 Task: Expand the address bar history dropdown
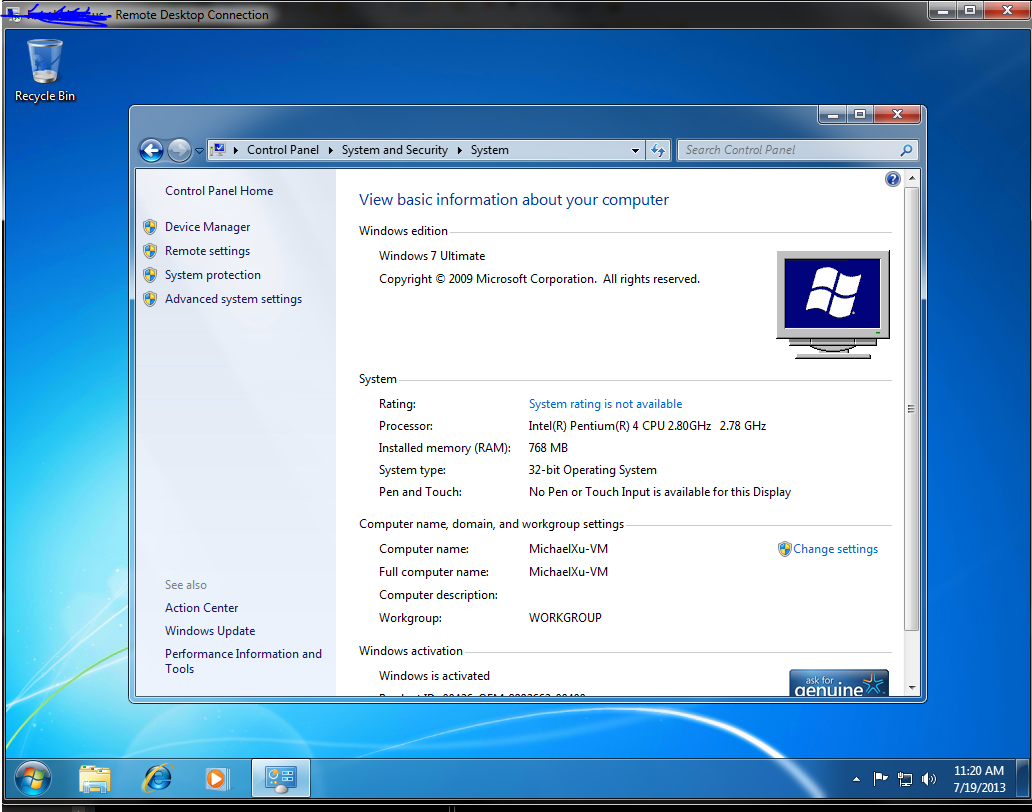(635, 150)
